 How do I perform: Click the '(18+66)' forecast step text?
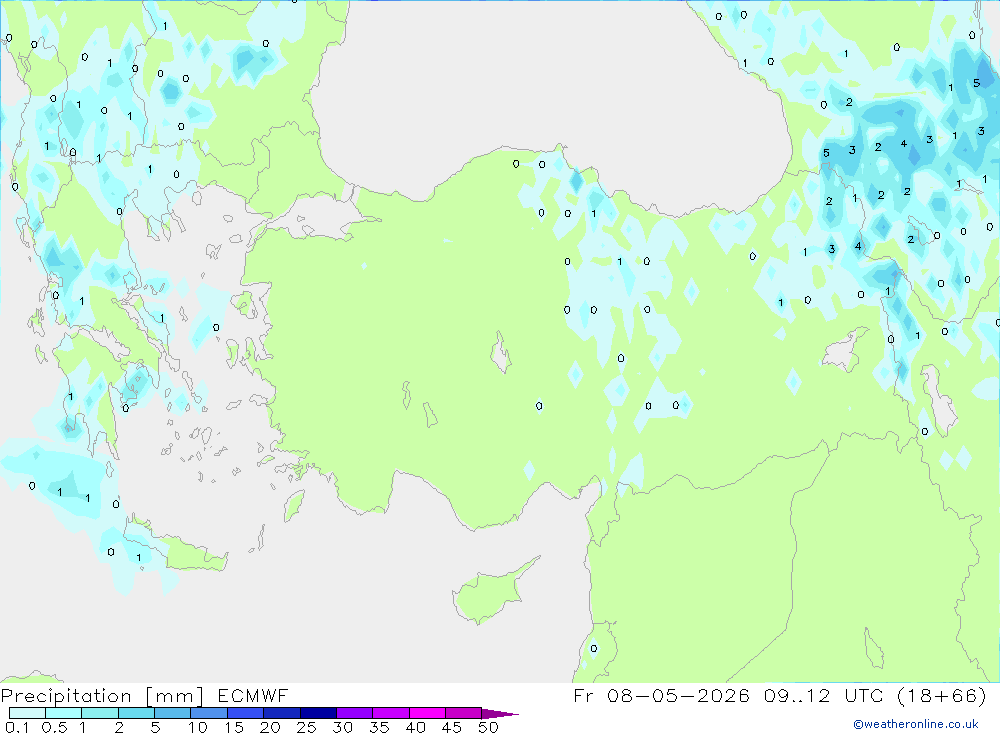(942, 695)
